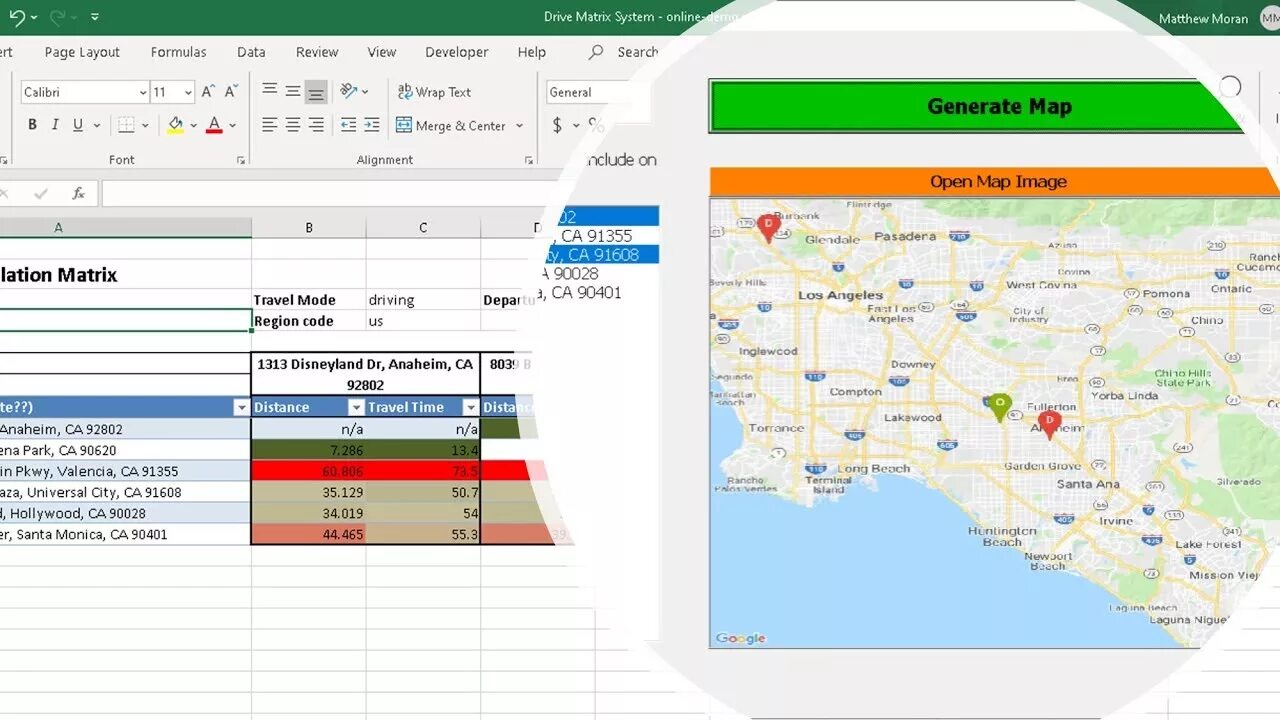Click the green Generate Map button
Screen dimensions: 1280x720
(975, 106)
